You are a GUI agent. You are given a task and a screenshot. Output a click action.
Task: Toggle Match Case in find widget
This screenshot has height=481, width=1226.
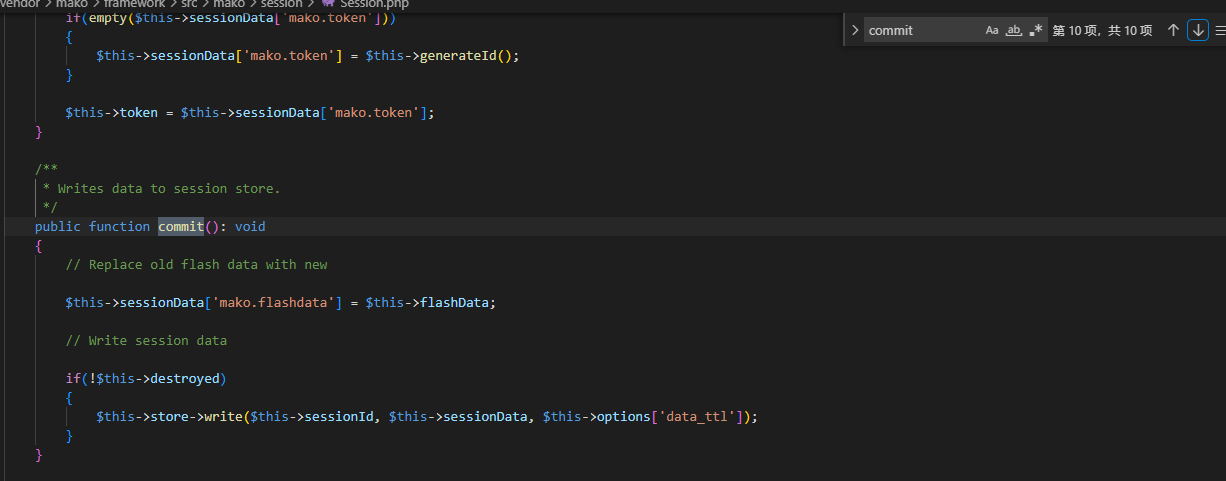(992, 30)
